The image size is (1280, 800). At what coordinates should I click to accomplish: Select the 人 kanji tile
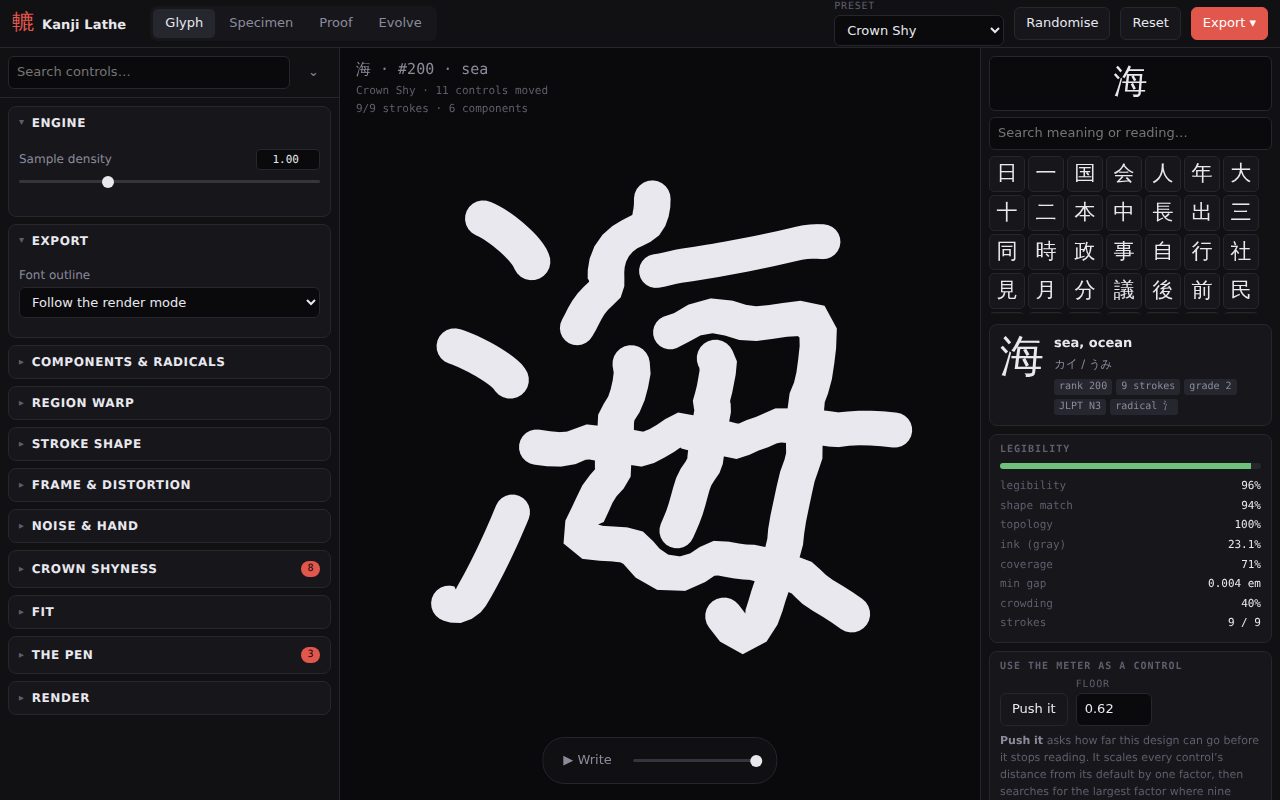(1163, 173)
